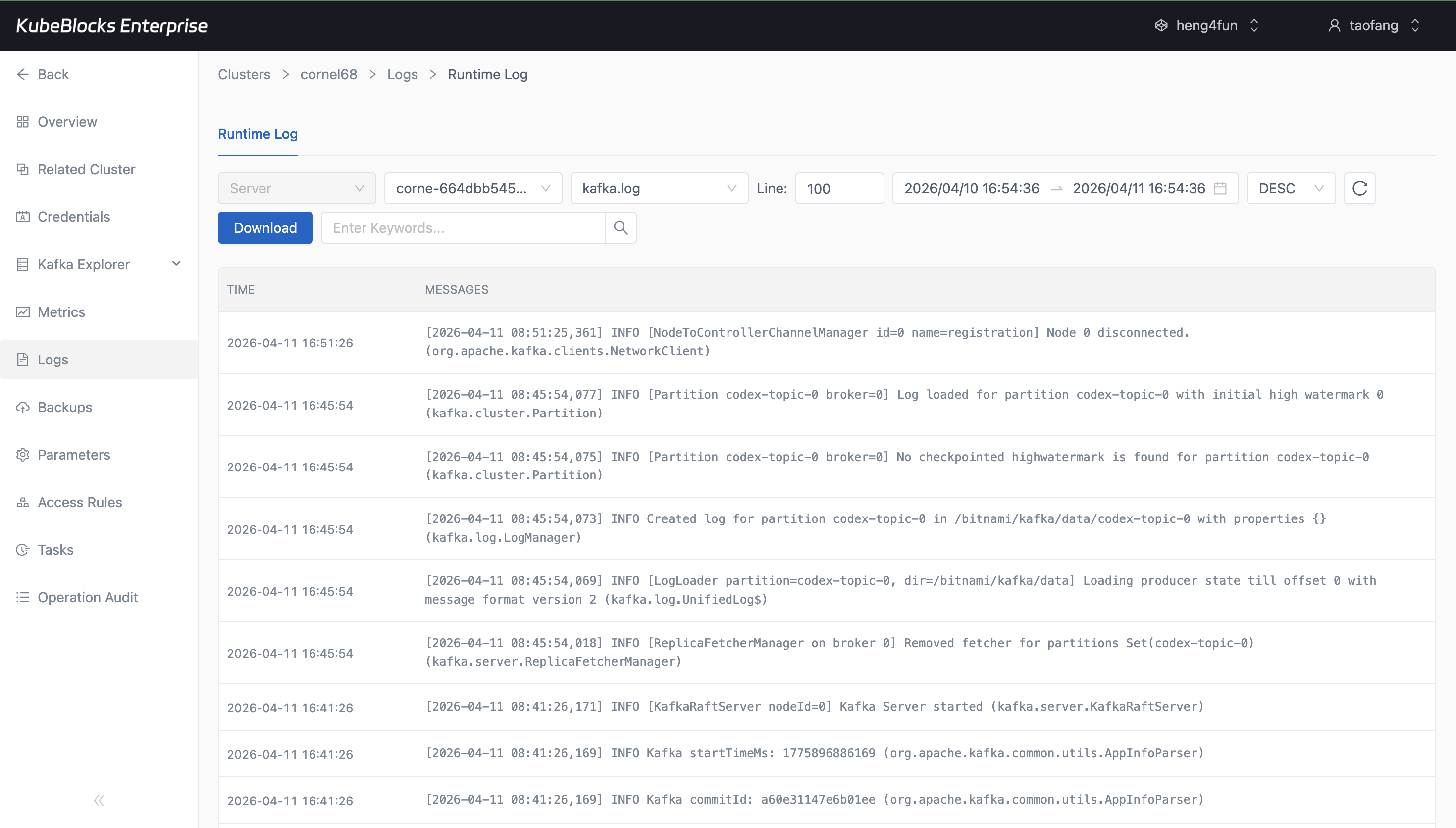
Task: Click the keyword search magnifier icon
Action: click(x=621, y=228)
